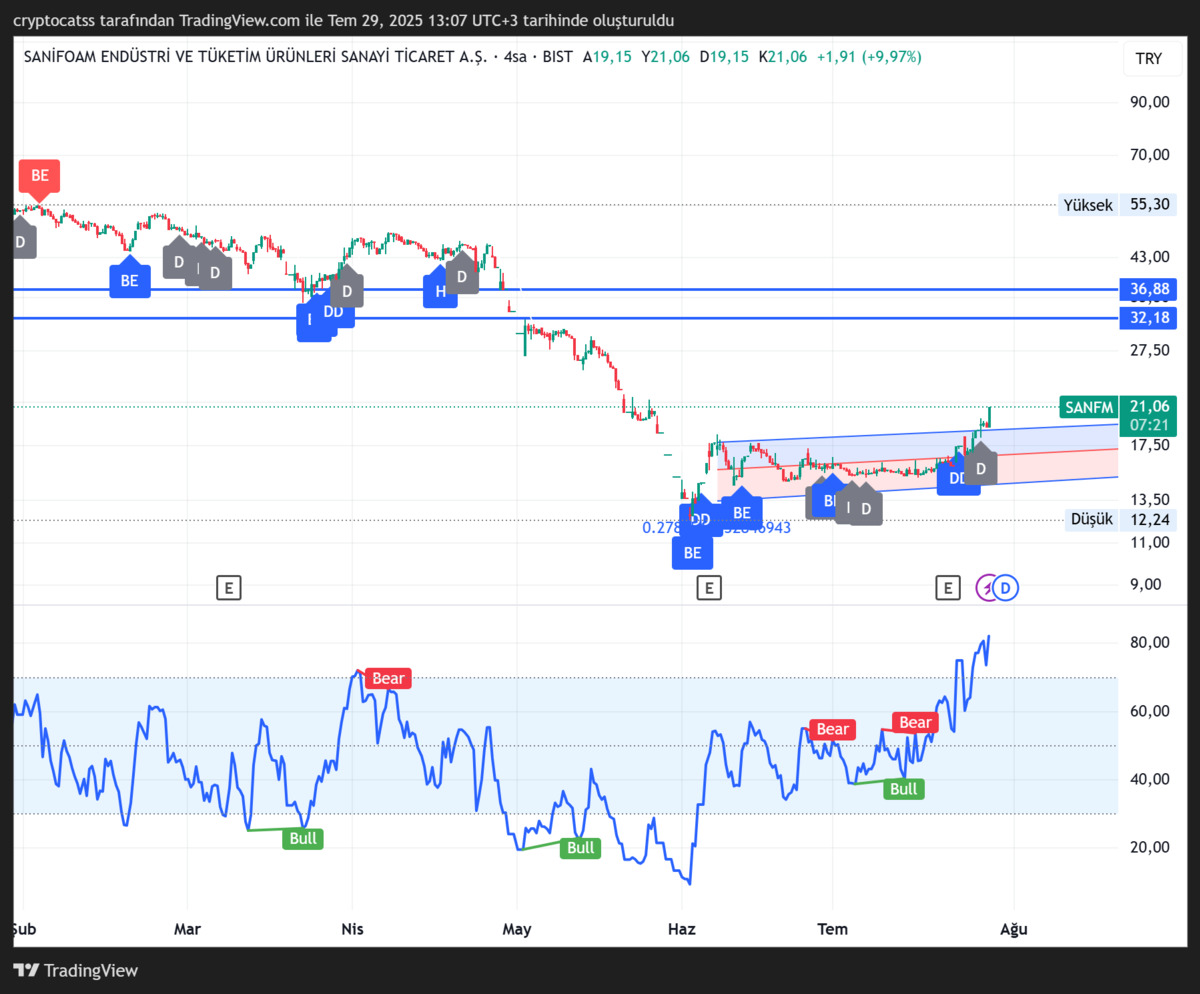The image size is (1200, 994).
Task: Click the Nis month on time axis
Action: [x=352, y=929]
